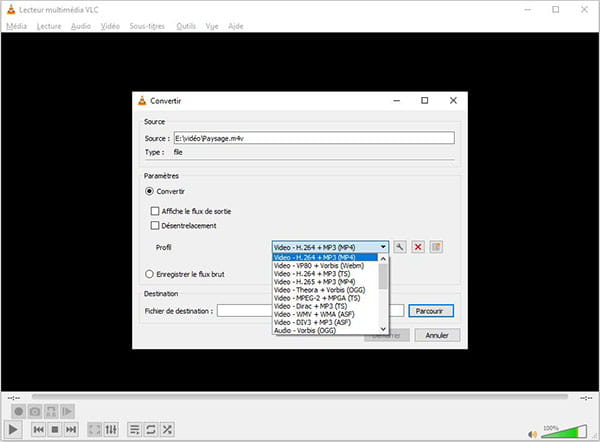Collapse the Profil dropdown combo box
This screenshot has width=600, height=442.
(x=330, y=247)
